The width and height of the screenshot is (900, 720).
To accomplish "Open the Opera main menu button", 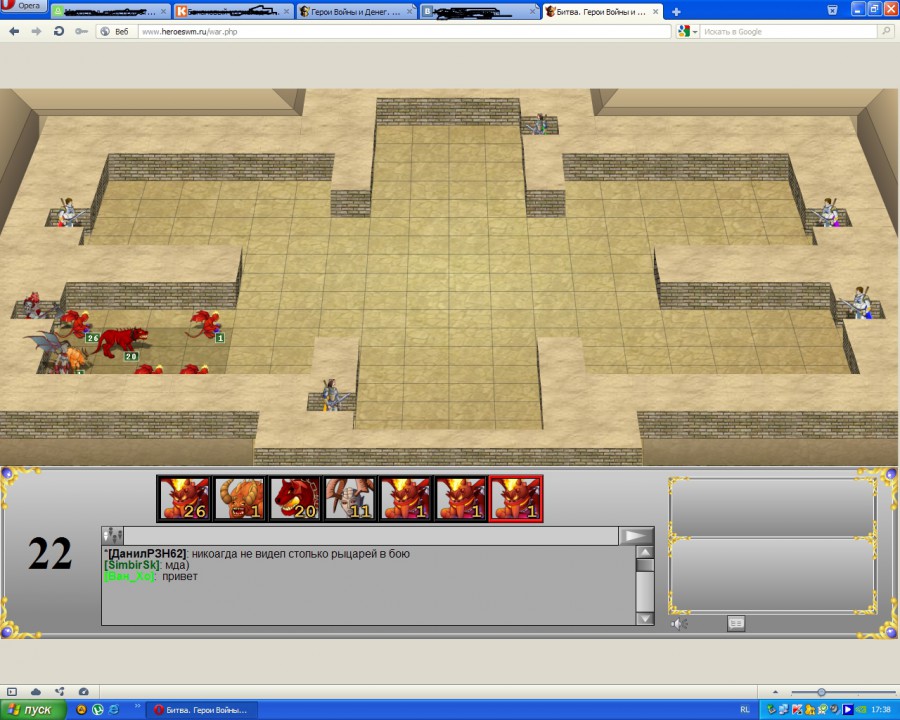I will tap(23, 6).
